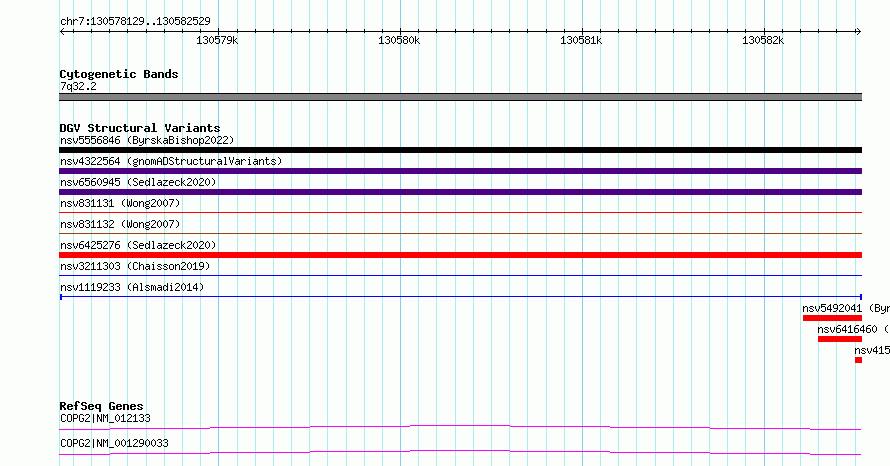The width and height of the screenshot is (890, 466).
Task: Open the Cytogenetic Bands track title
Action: (119, 74)
